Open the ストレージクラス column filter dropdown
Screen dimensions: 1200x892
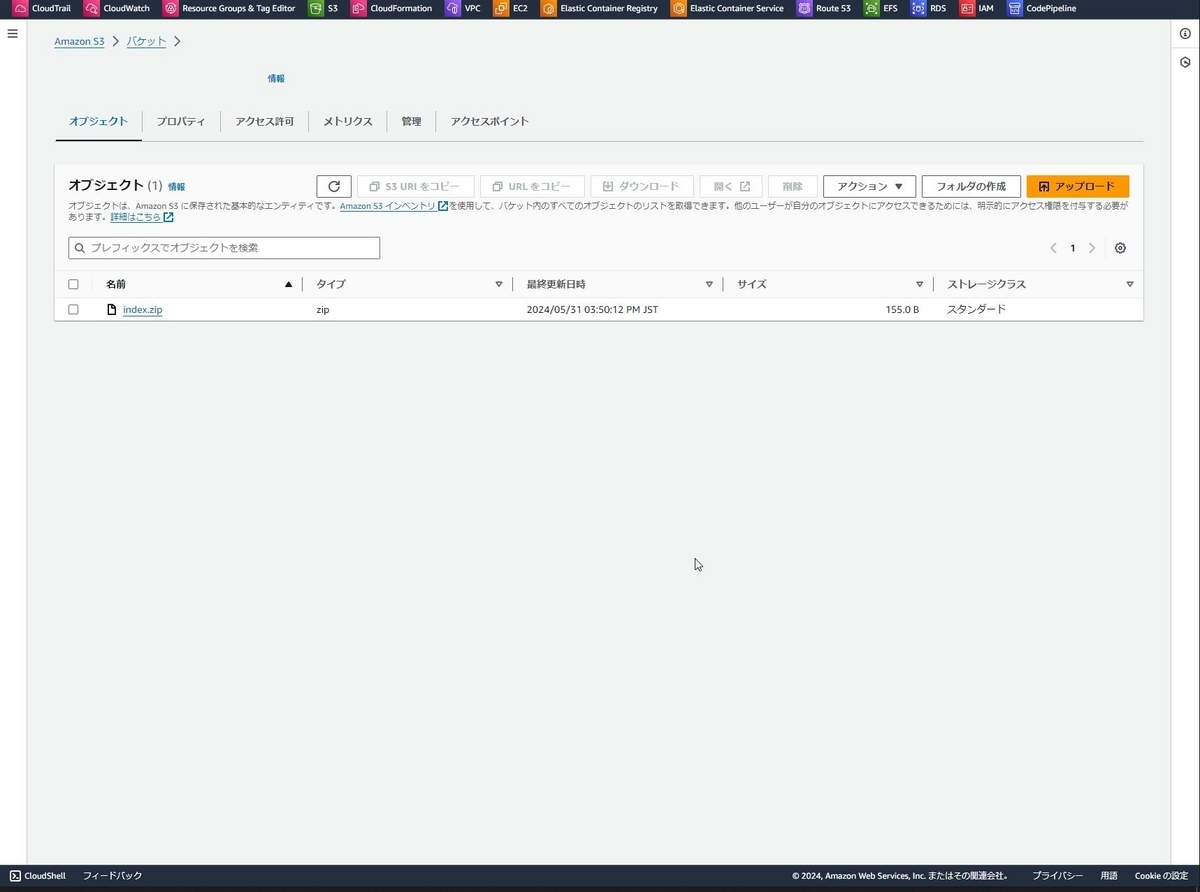pyautogui.click(x=1130, y=283)
